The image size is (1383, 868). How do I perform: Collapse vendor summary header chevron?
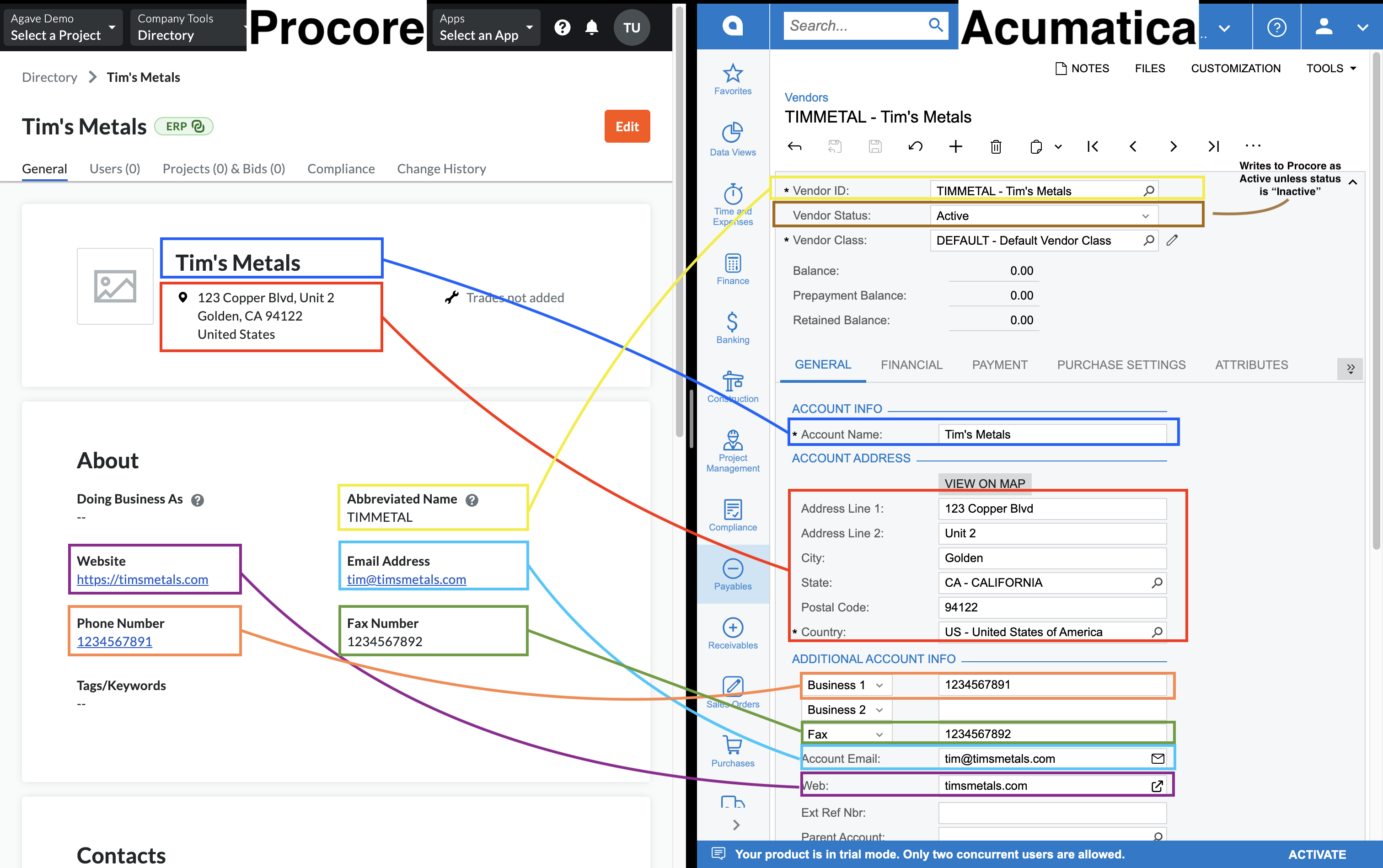point(1352,182)
